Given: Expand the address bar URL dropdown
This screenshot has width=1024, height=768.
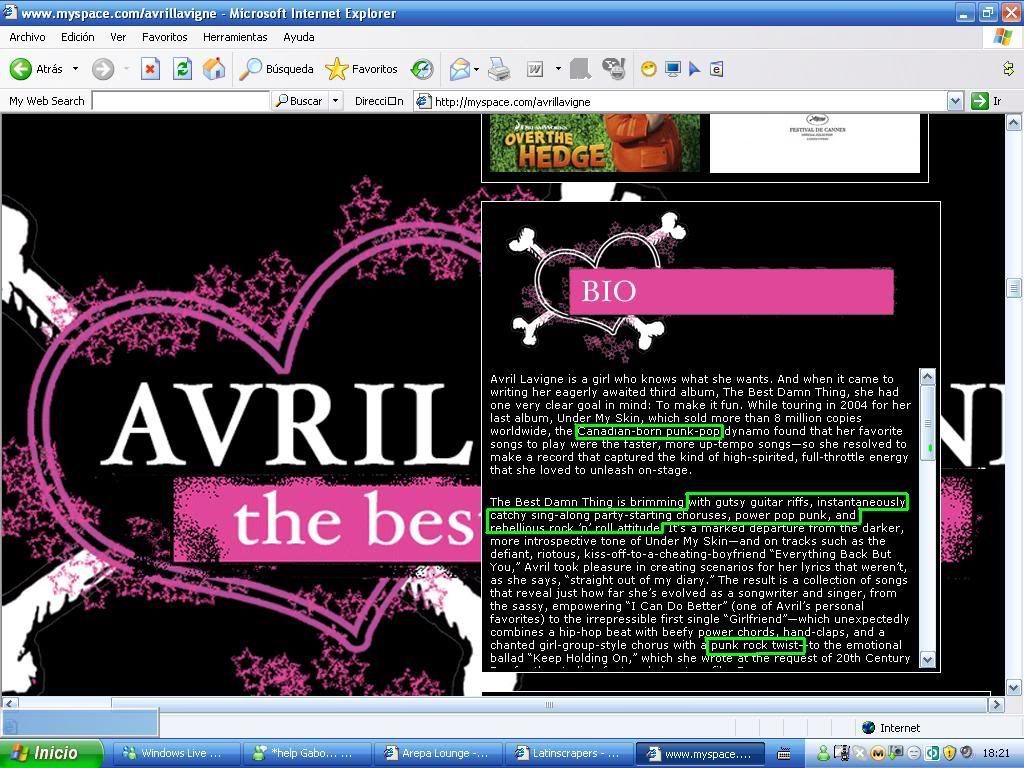Looking at the screenshot, I should point(955,101).
